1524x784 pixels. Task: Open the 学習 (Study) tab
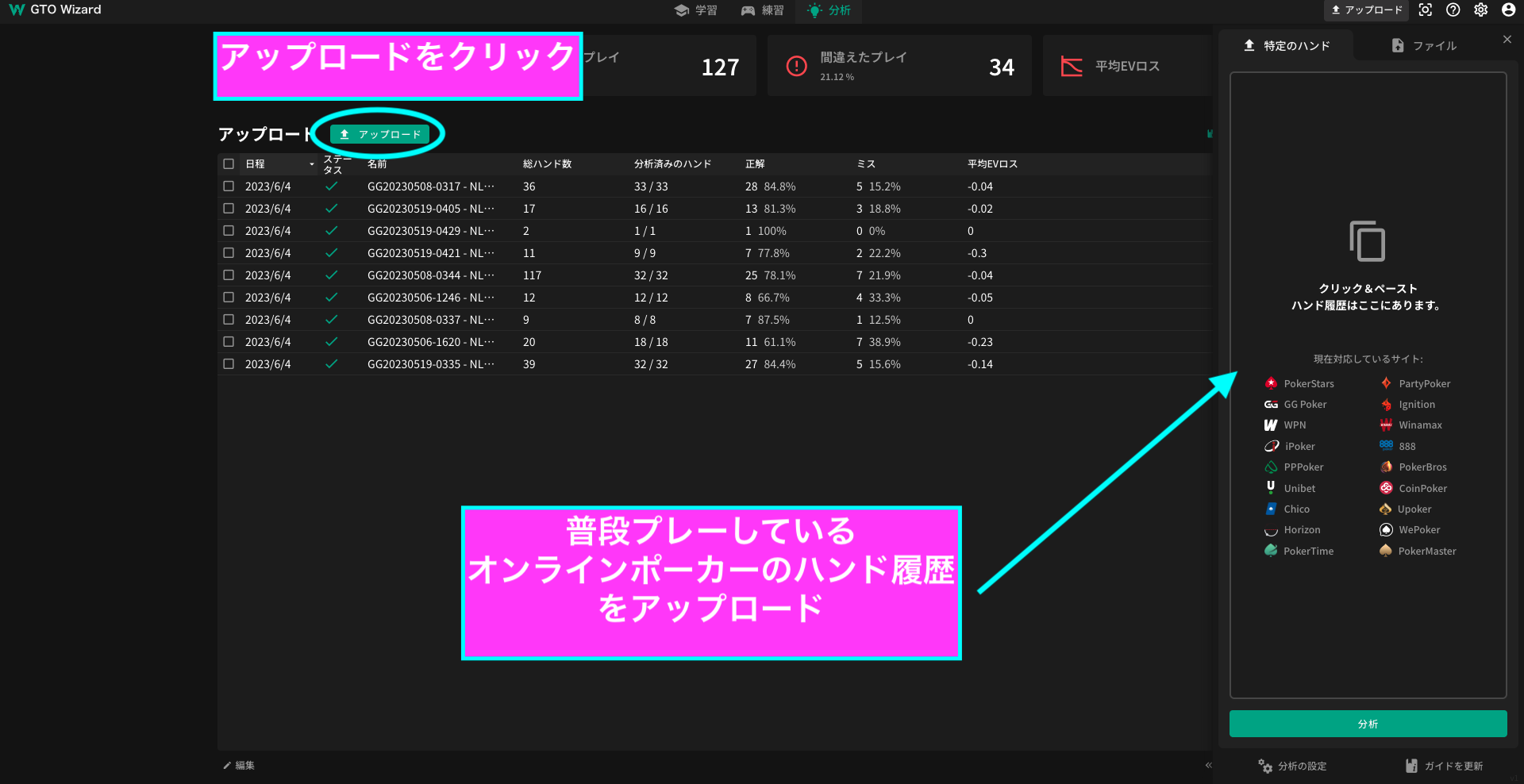(x=696, y=10)
